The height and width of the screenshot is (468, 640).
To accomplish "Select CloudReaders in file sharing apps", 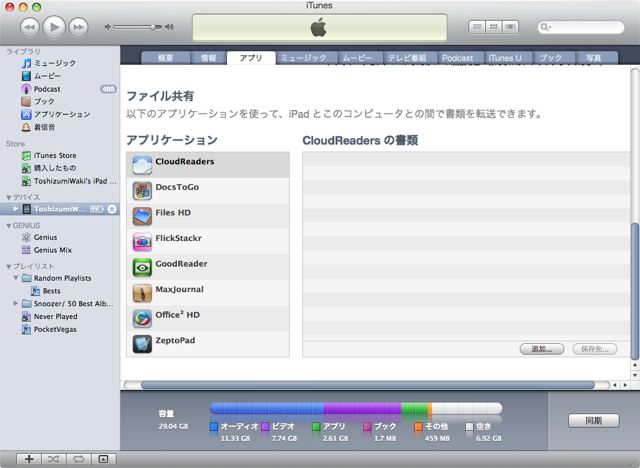I will pos(208,165).
